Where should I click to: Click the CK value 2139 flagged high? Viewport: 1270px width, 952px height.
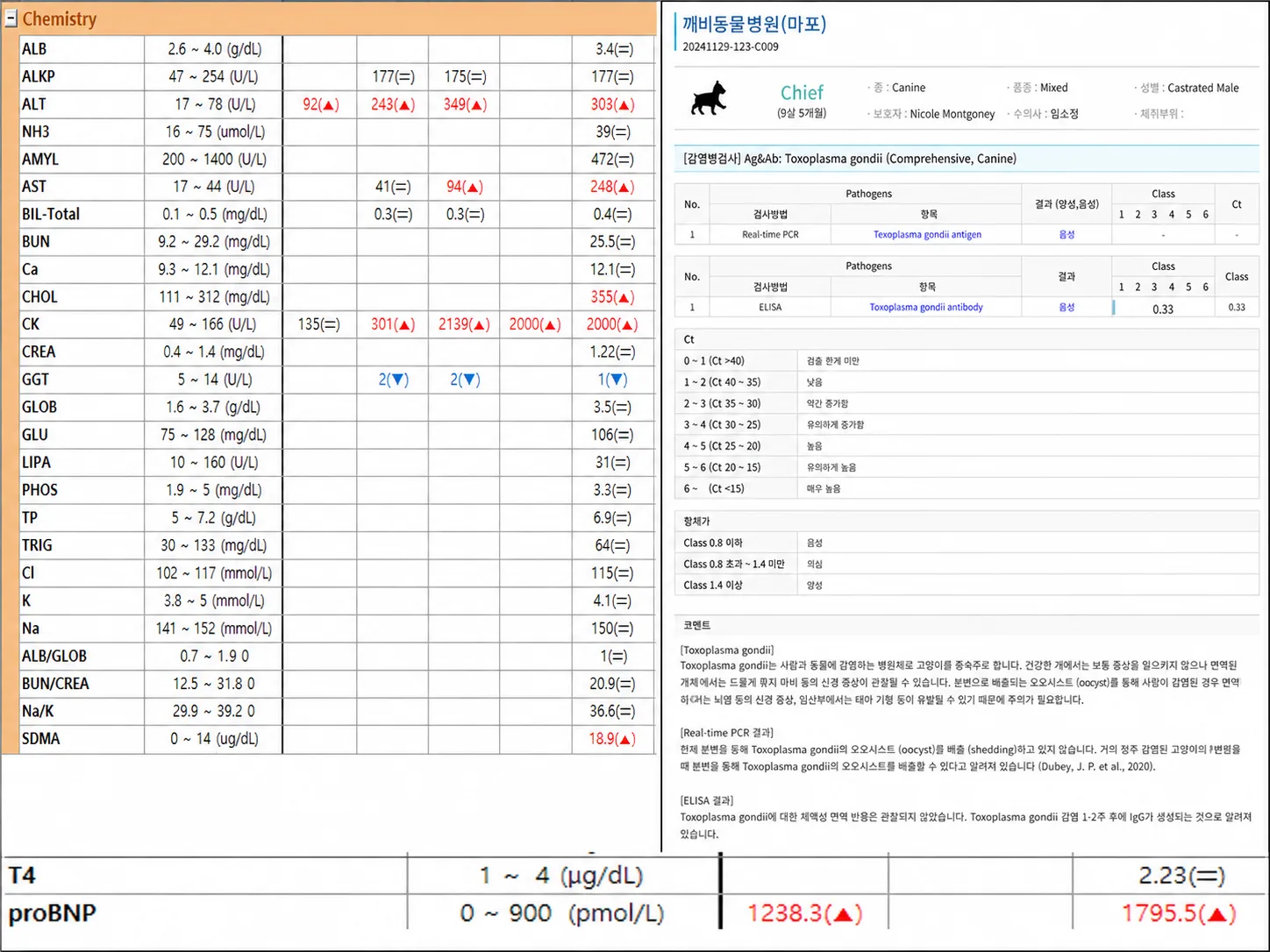465,324
